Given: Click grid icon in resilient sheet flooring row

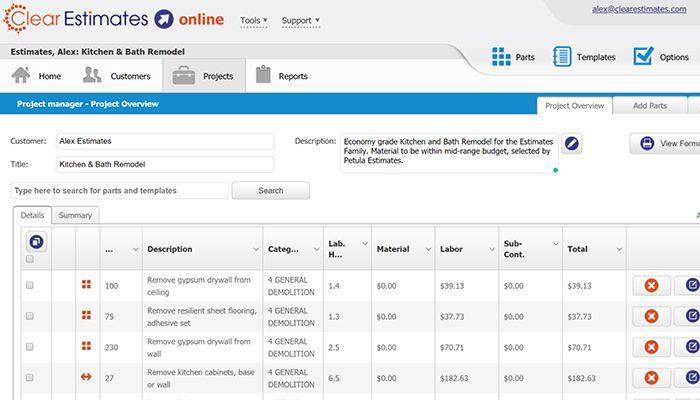Looking at the screenshot, I should (86, 315).
